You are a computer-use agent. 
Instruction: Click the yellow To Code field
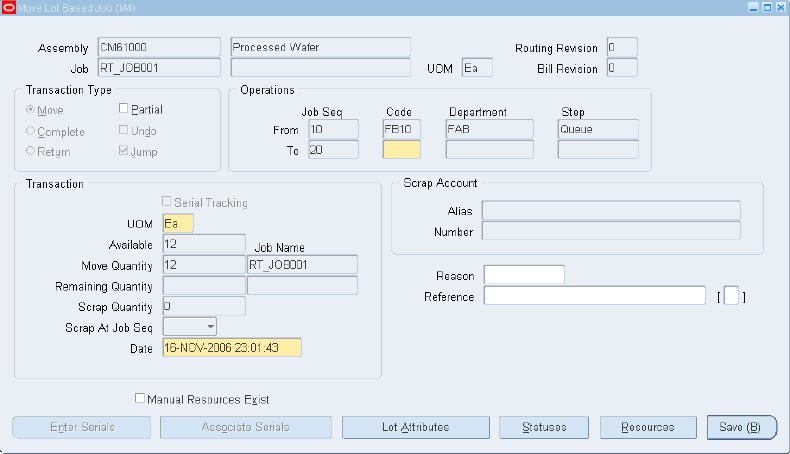402,150
